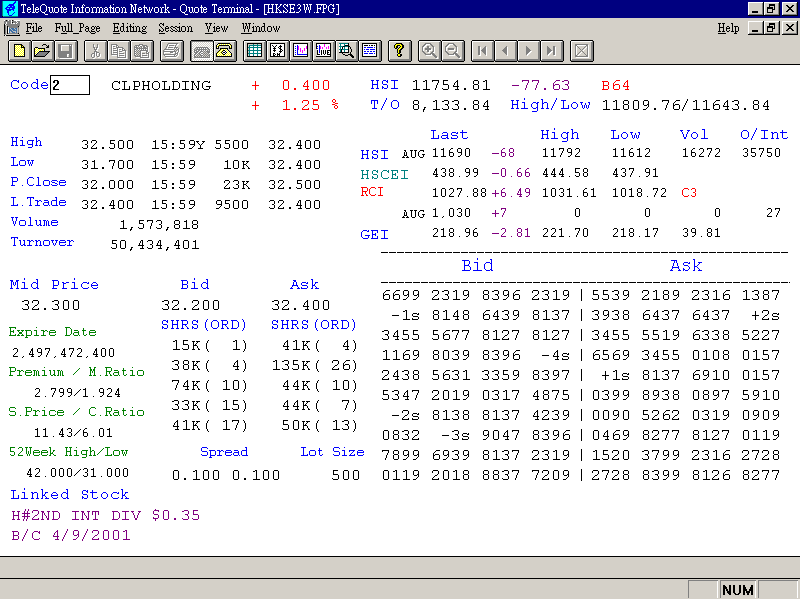Click the Linked Stock label
This screenshot has height=600, width=800.
click(70, 494)
